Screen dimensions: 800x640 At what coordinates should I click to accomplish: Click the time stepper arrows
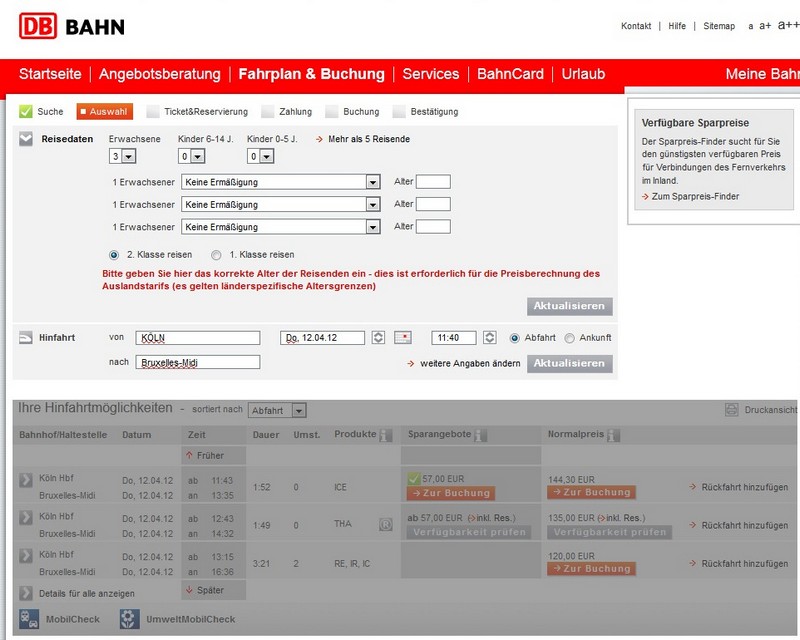(489, 337)
